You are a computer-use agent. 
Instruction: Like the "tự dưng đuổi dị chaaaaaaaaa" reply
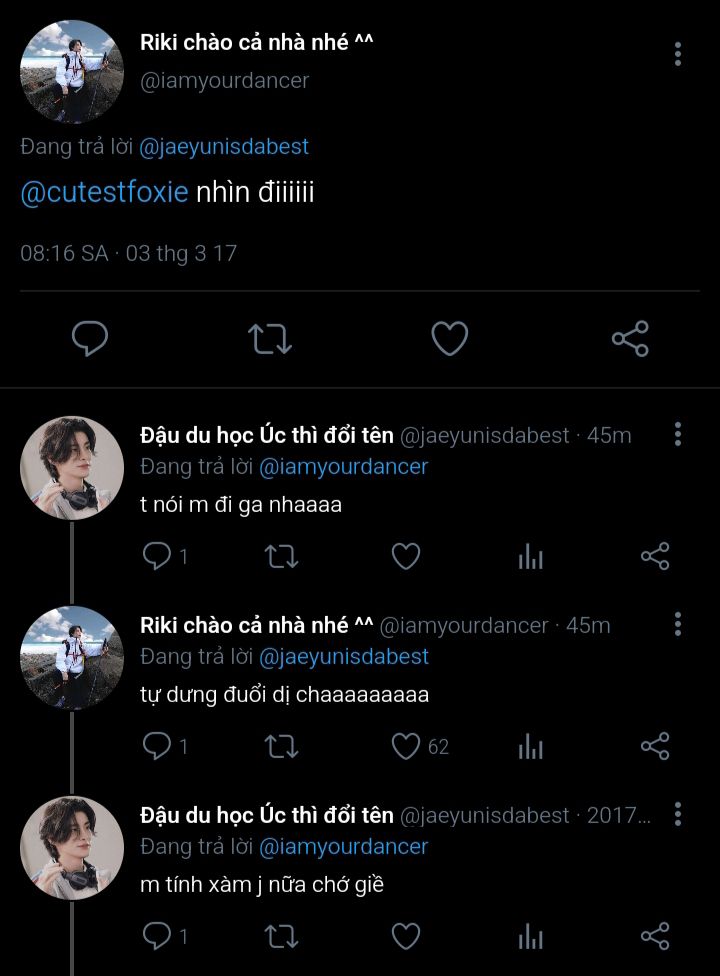(x=405, y=746)
